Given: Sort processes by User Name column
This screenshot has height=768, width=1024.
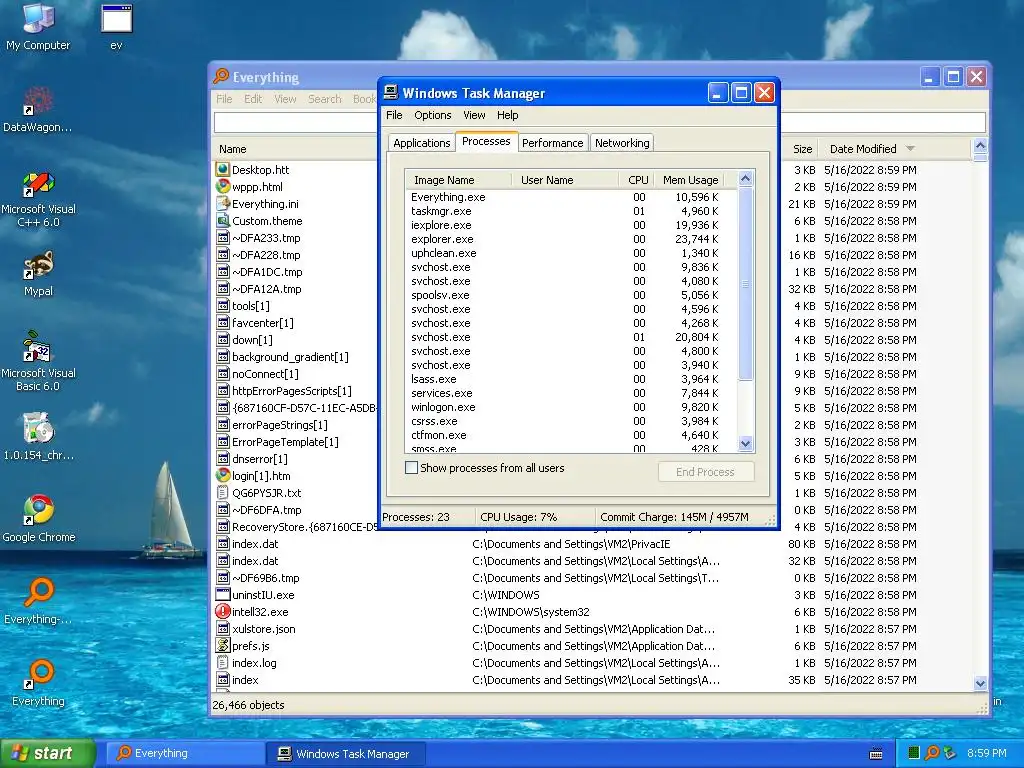Looking at the screenshot, I should click(566, 180).
